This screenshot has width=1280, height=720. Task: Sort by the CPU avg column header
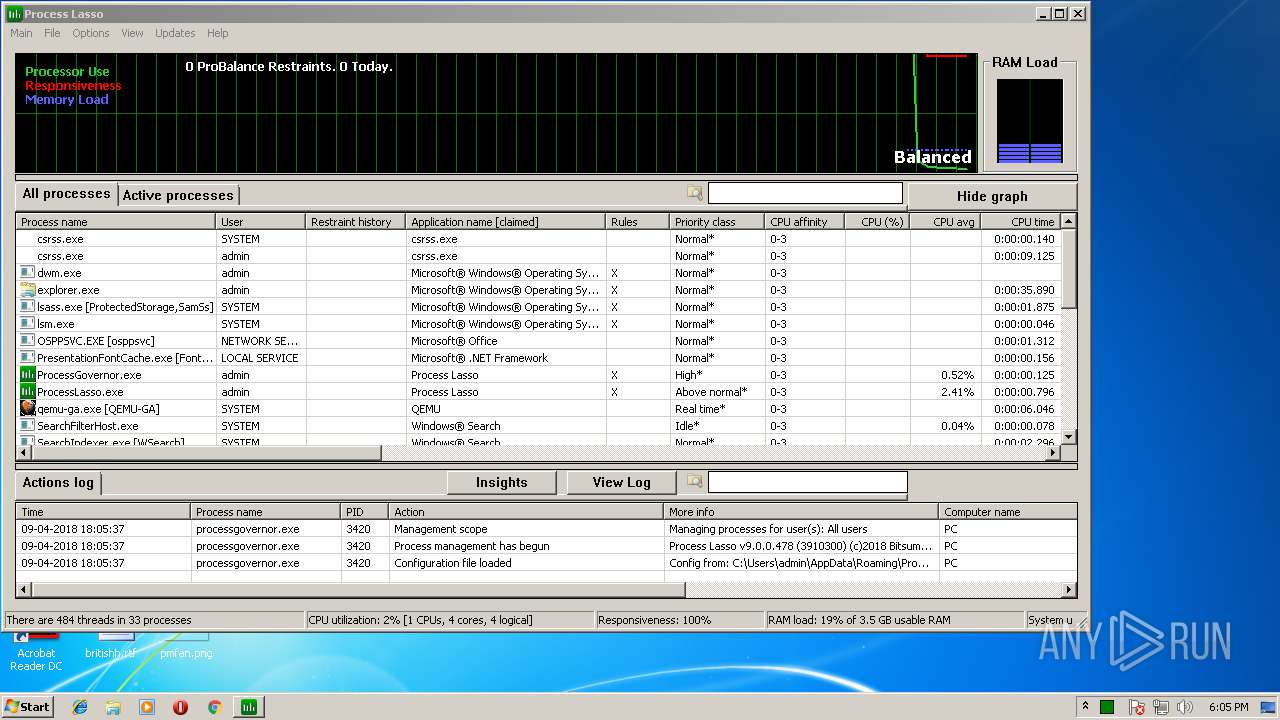click(x=945, y=222)
